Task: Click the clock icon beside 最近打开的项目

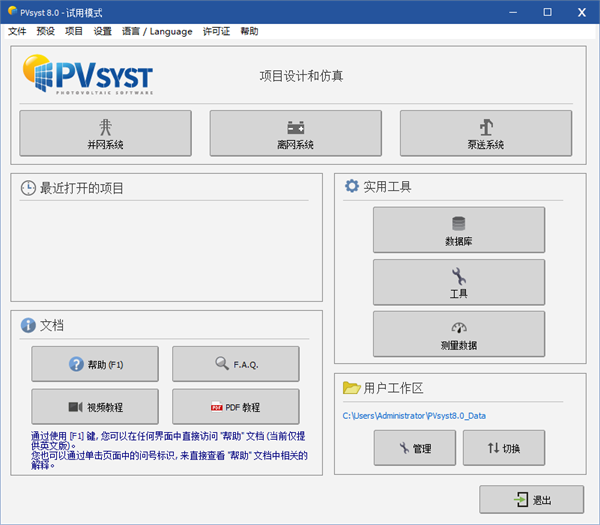Action: (x=28, y=188)
